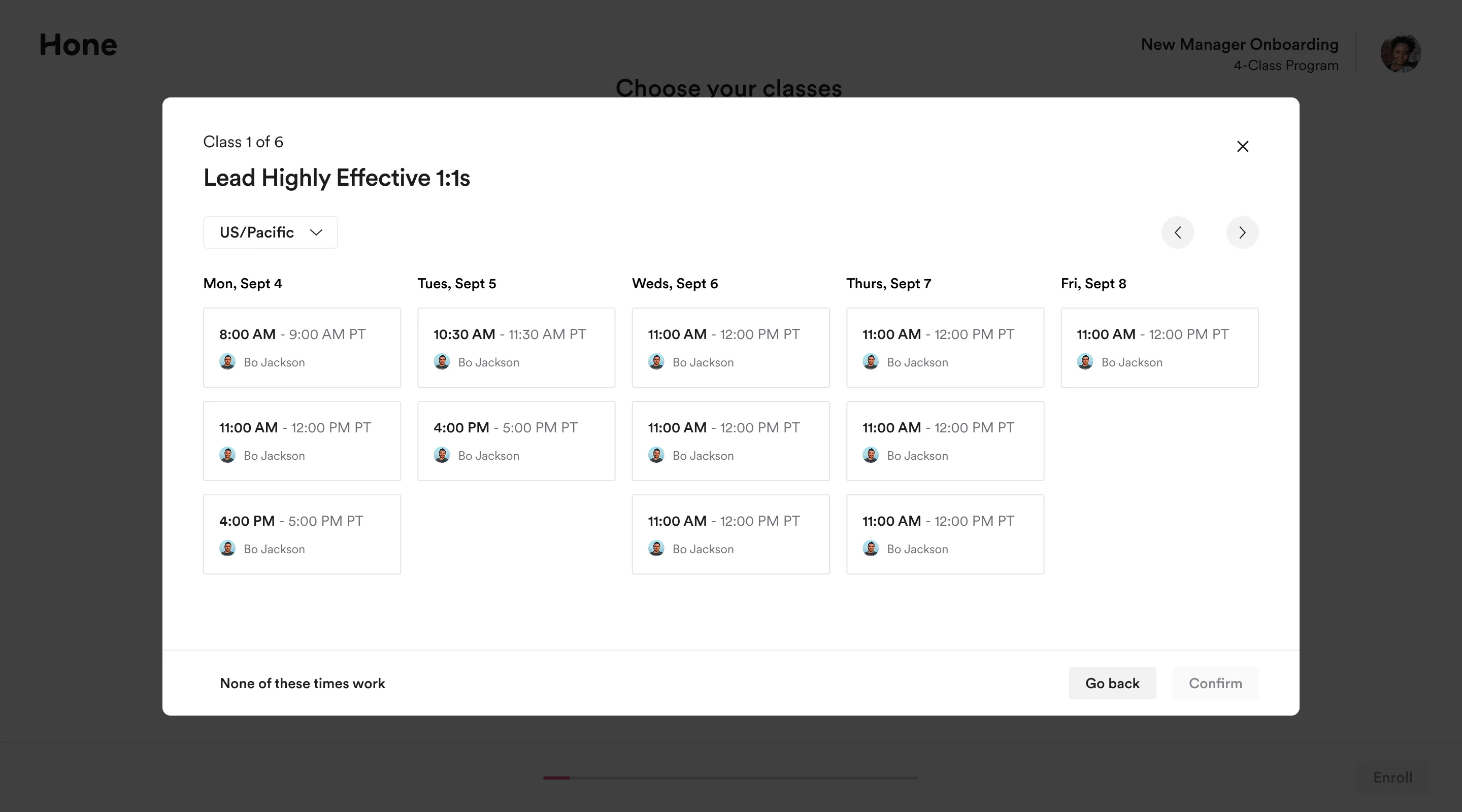The image size is (1462, 812).
Task: Click the 4-Class Program subtitle
Action: pyautogui.click(x=1286, y=66)
